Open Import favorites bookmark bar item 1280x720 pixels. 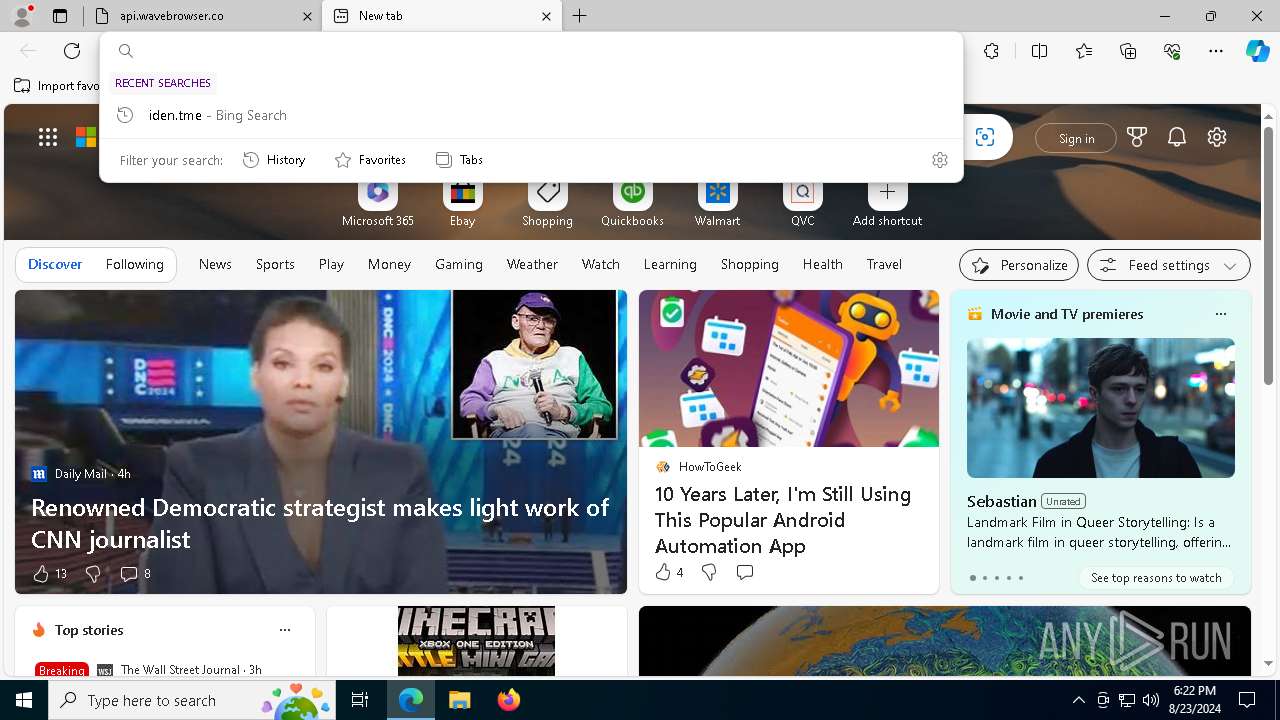click(57, 86)
